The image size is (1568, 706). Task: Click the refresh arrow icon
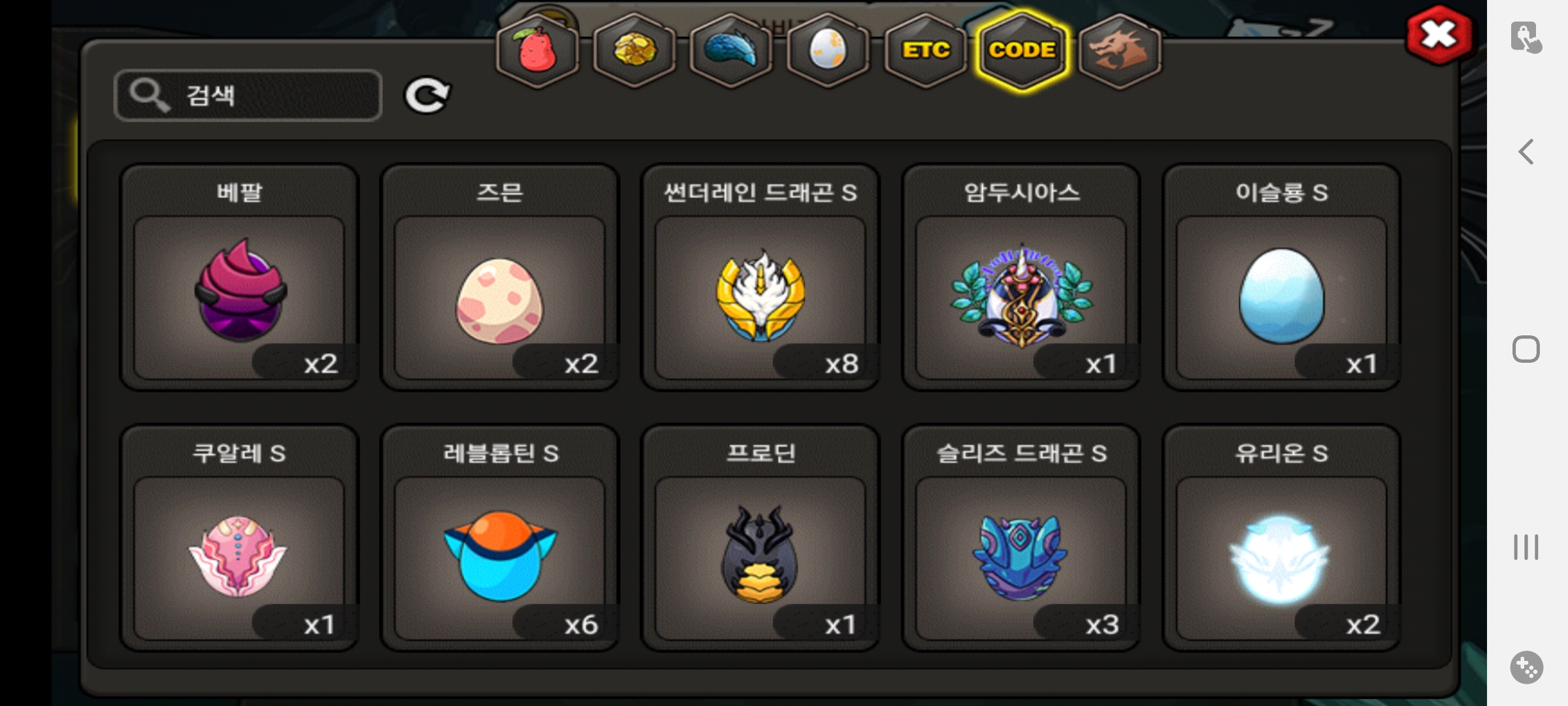point(427,95)
